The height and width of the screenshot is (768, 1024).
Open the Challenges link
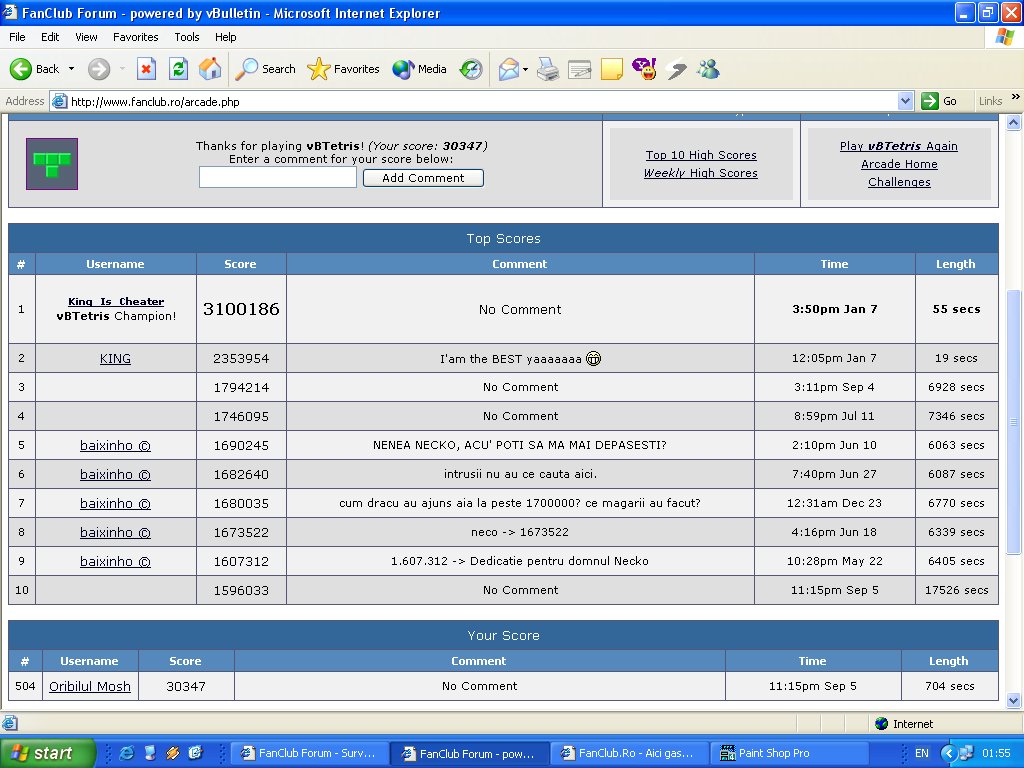899,182
